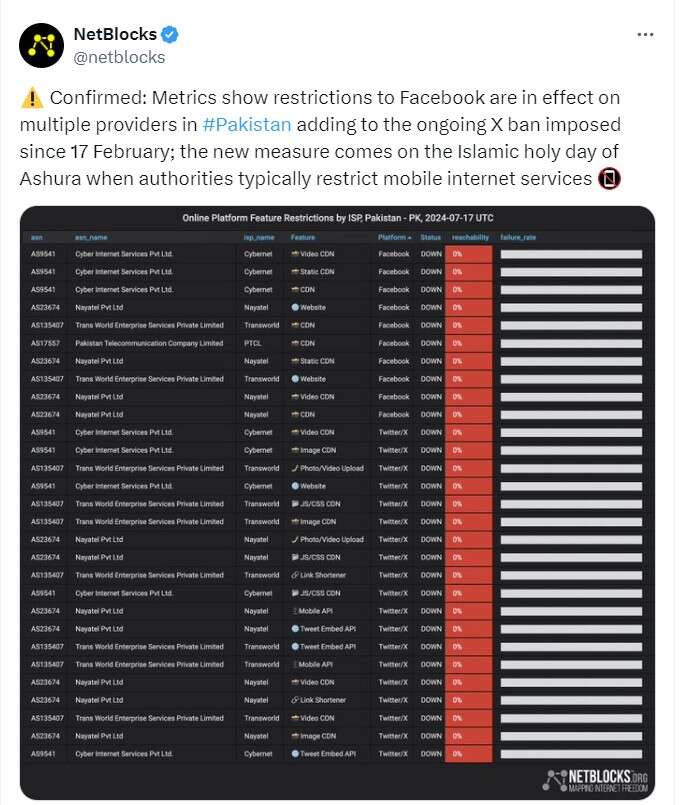
Task: Click the Feature column header
Action: (x=303, y=237)
